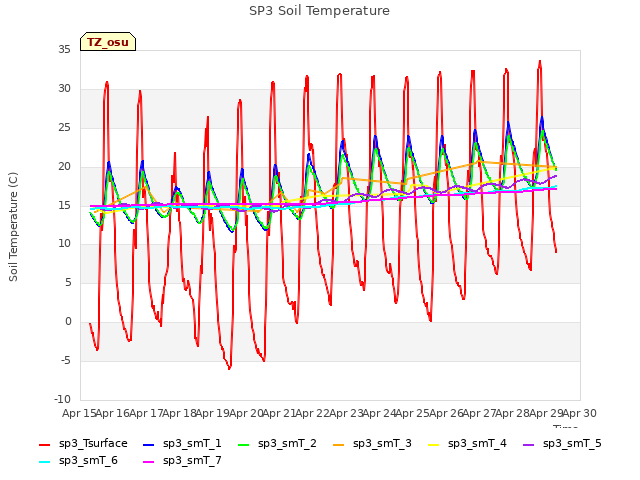The width and height of the screenshot is (640, 480).
Task: Toggle sp3_smT_7 legend entry
Action: (182, 461)
